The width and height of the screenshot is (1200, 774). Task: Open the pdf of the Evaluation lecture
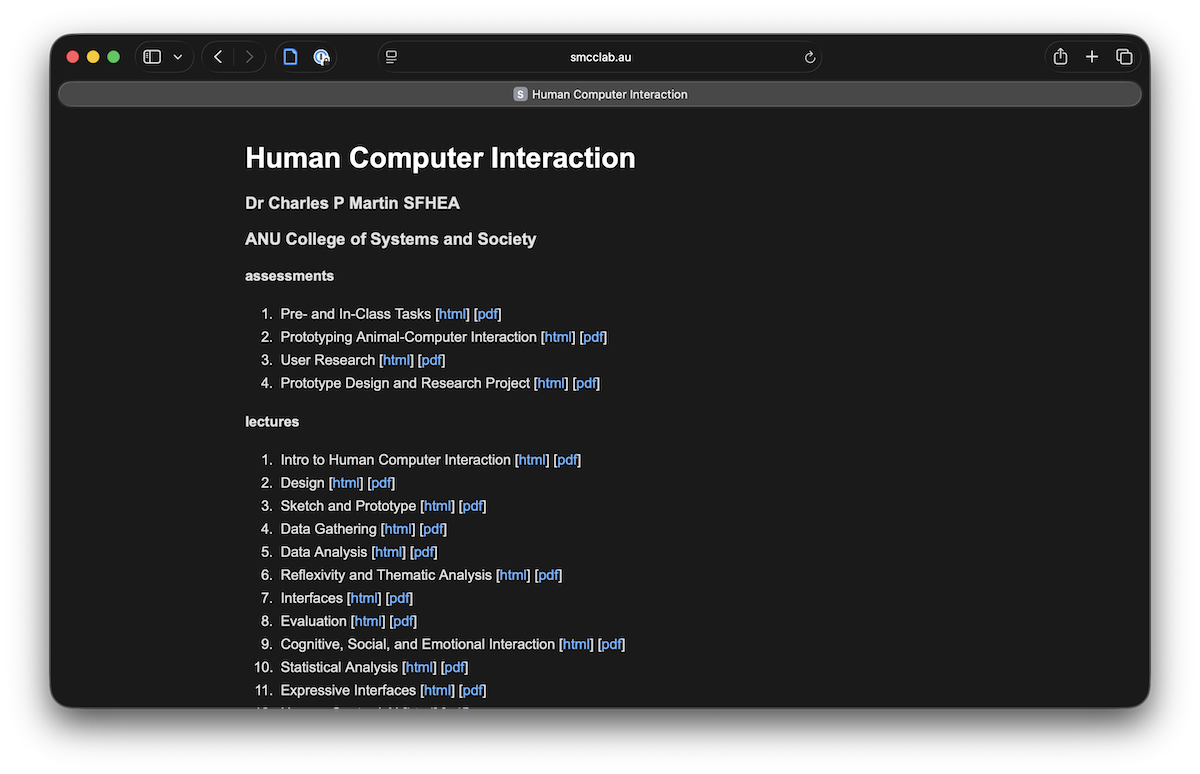(403, 620)
